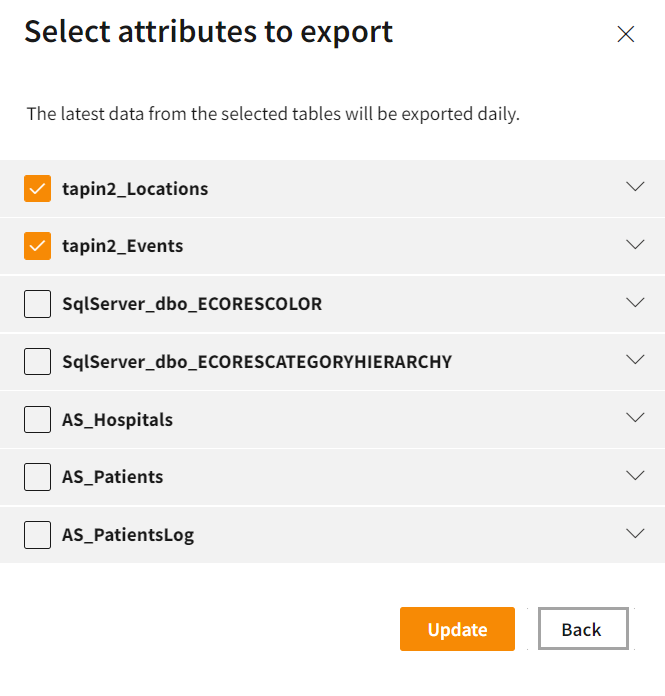This screenshot has height=696, width=665.
Task: Uncheck the tapin2_Events checkbox
Action: pos(38,246)
